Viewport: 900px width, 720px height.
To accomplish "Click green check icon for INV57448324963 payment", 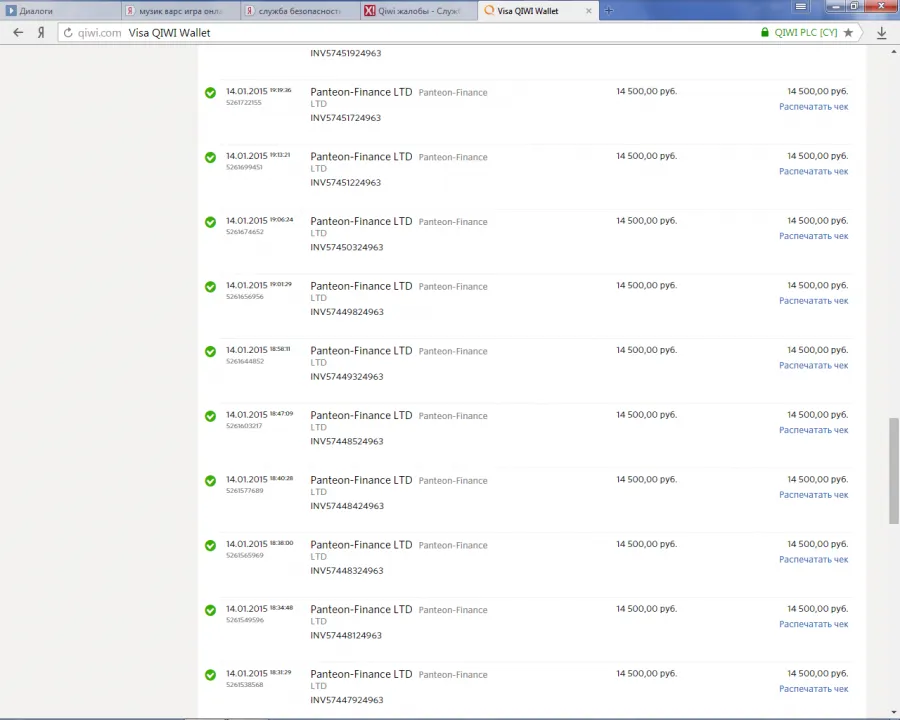I will coord(211,545).
